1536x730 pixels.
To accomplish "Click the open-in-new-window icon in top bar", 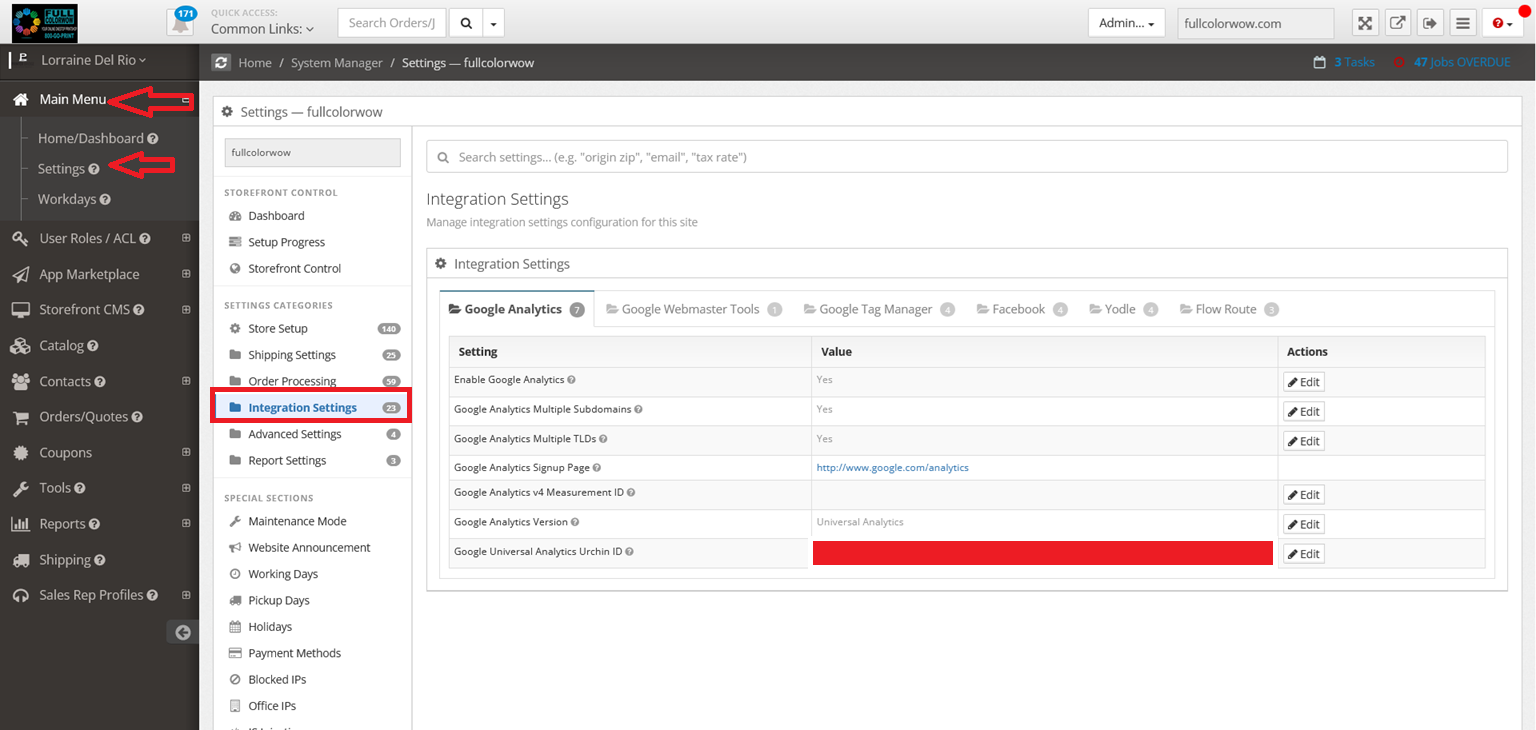I will pos(1398,23).
